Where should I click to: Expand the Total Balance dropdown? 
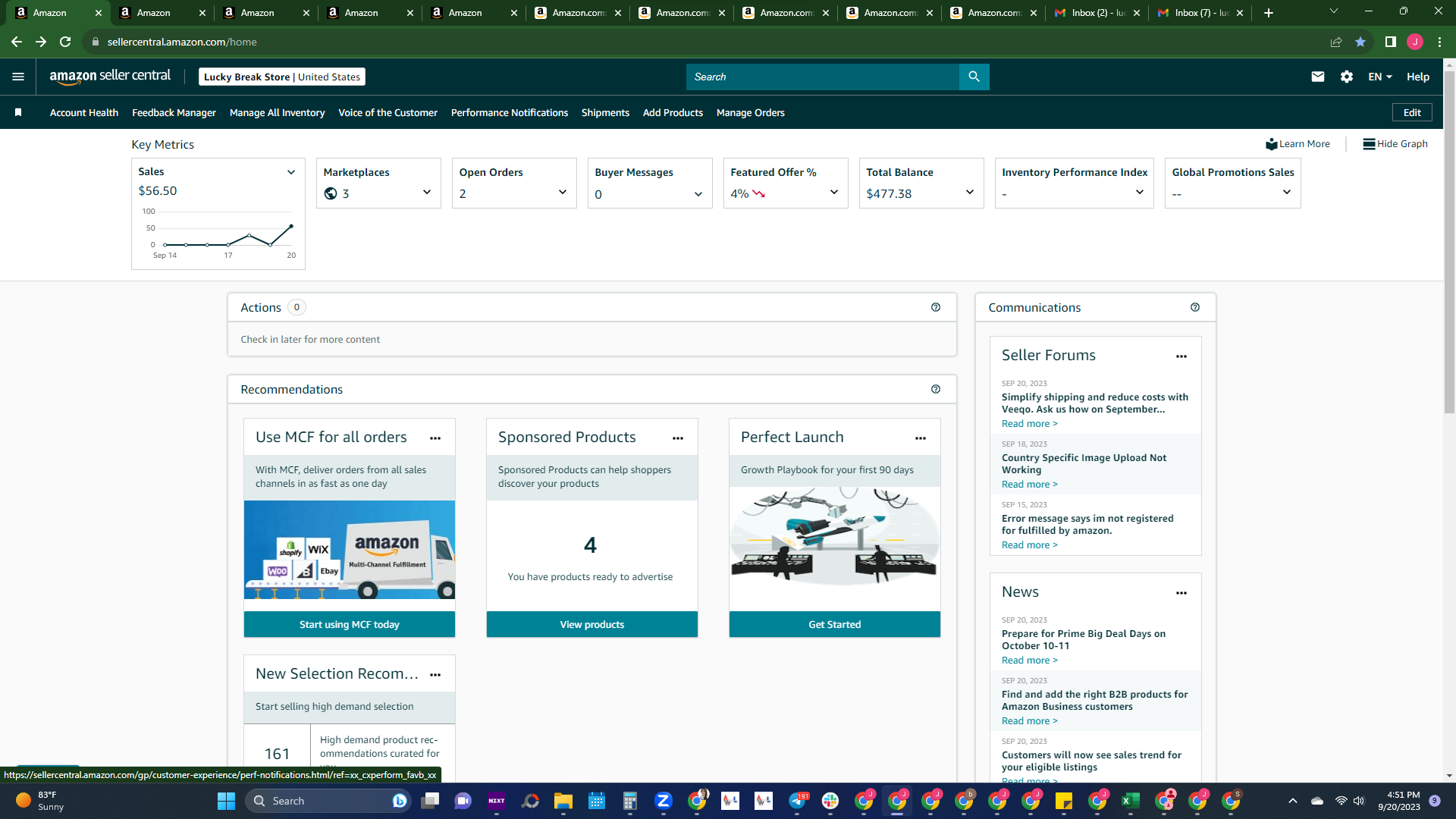pos(970,193)
